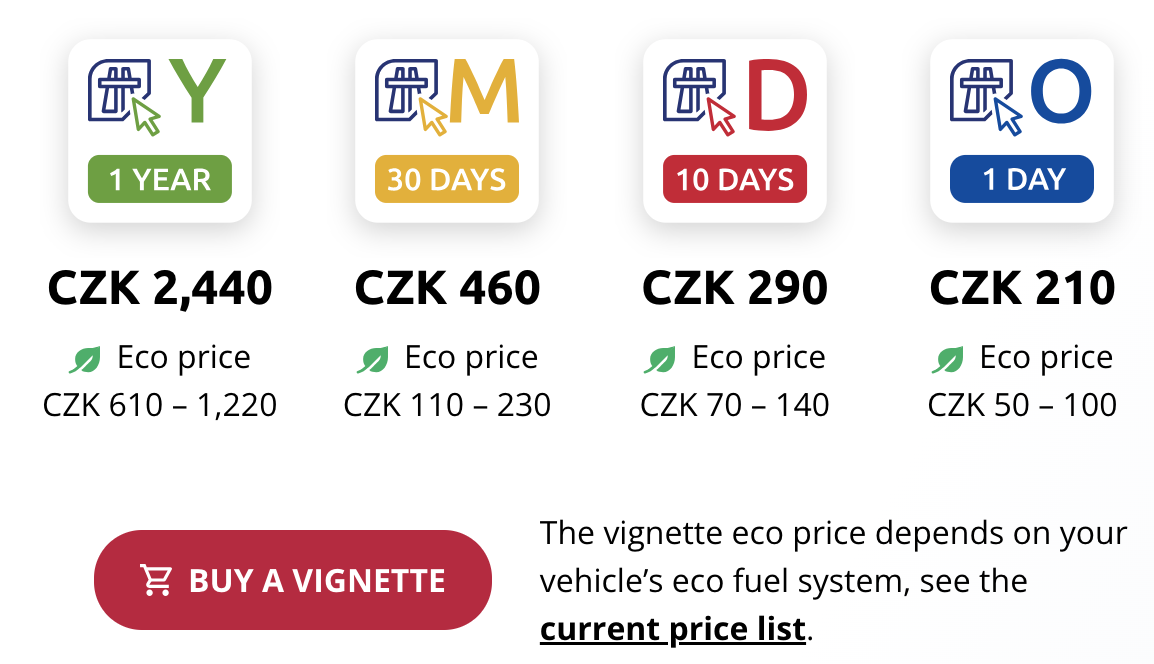Select the yellow M monthly vignette icon
The image size is (1154, 664).
[447, 96]
